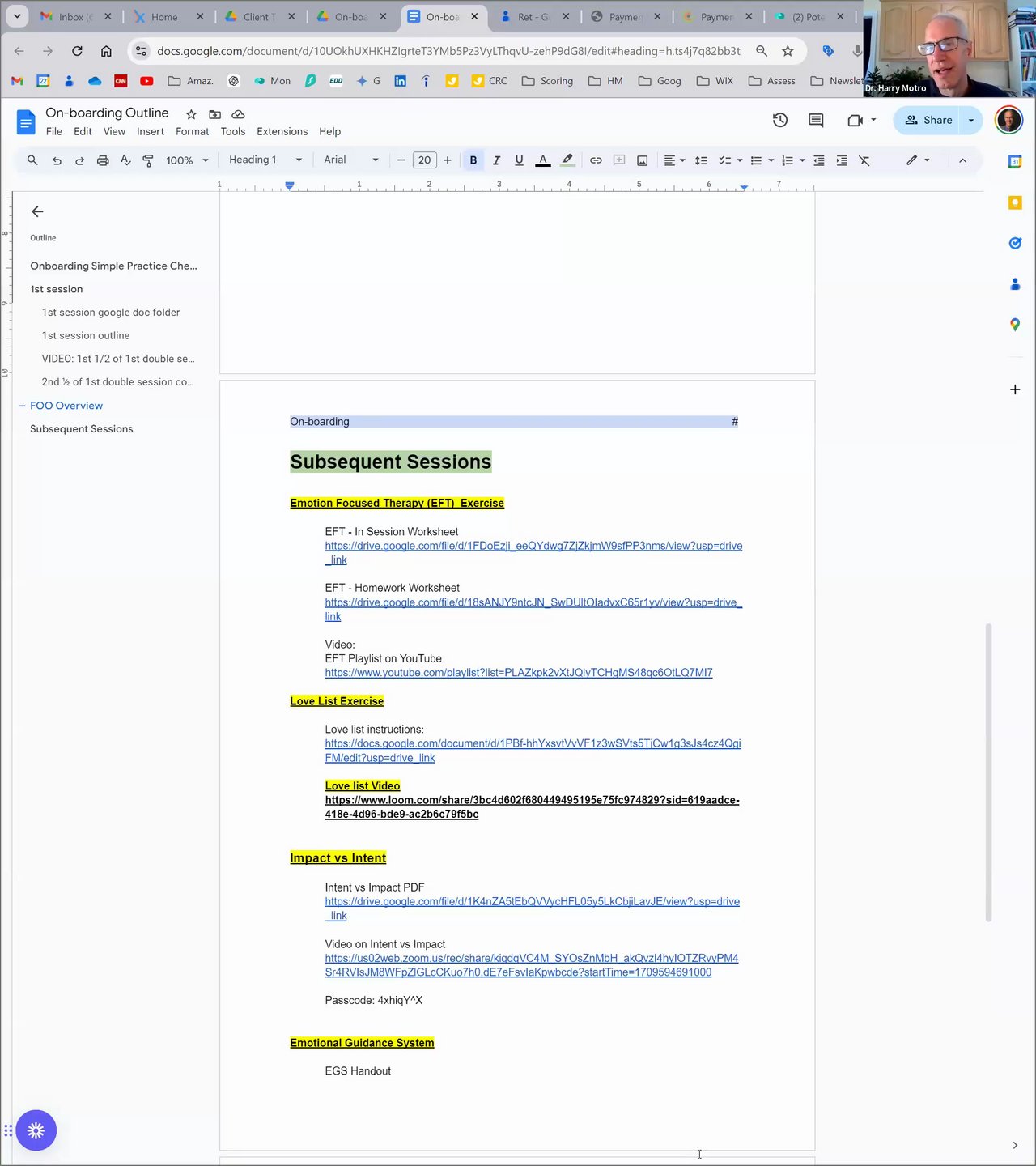Open the highlight color picker

pos(567,160)
